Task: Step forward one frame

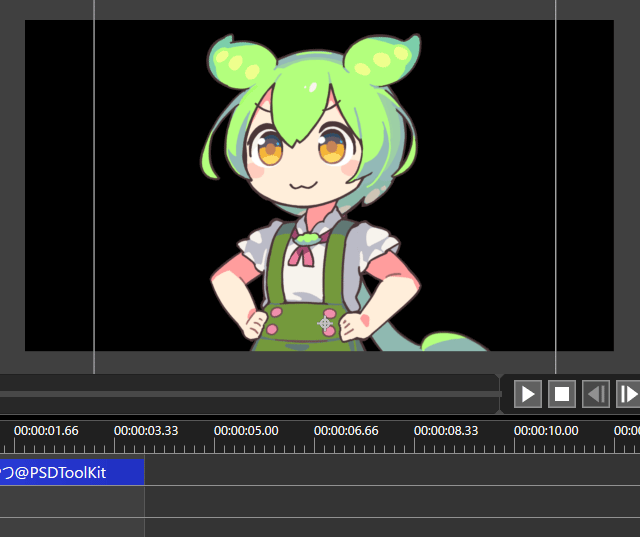Action: [629, 394]
